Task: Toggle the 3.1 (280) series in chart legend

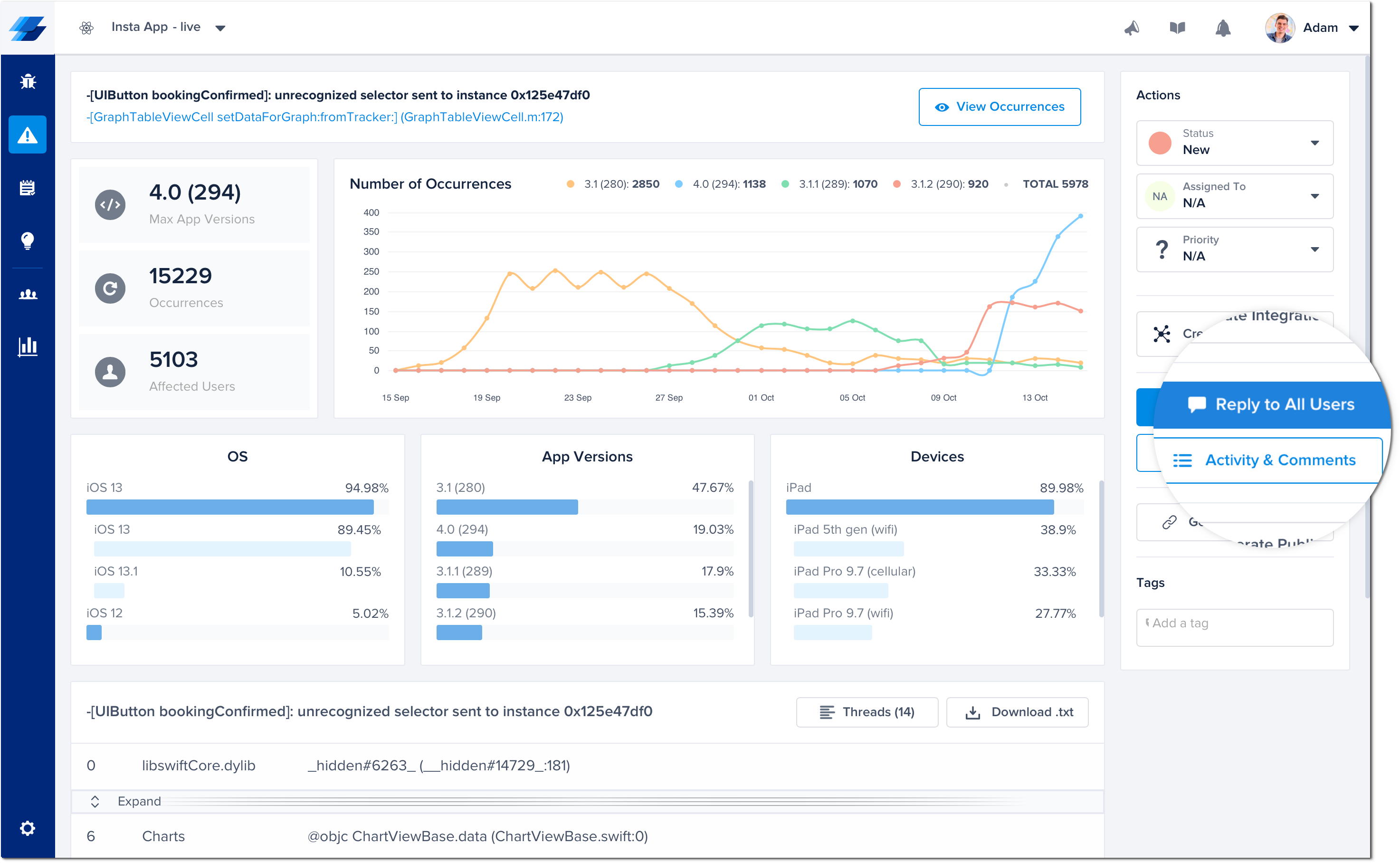Action: point(613,184)
